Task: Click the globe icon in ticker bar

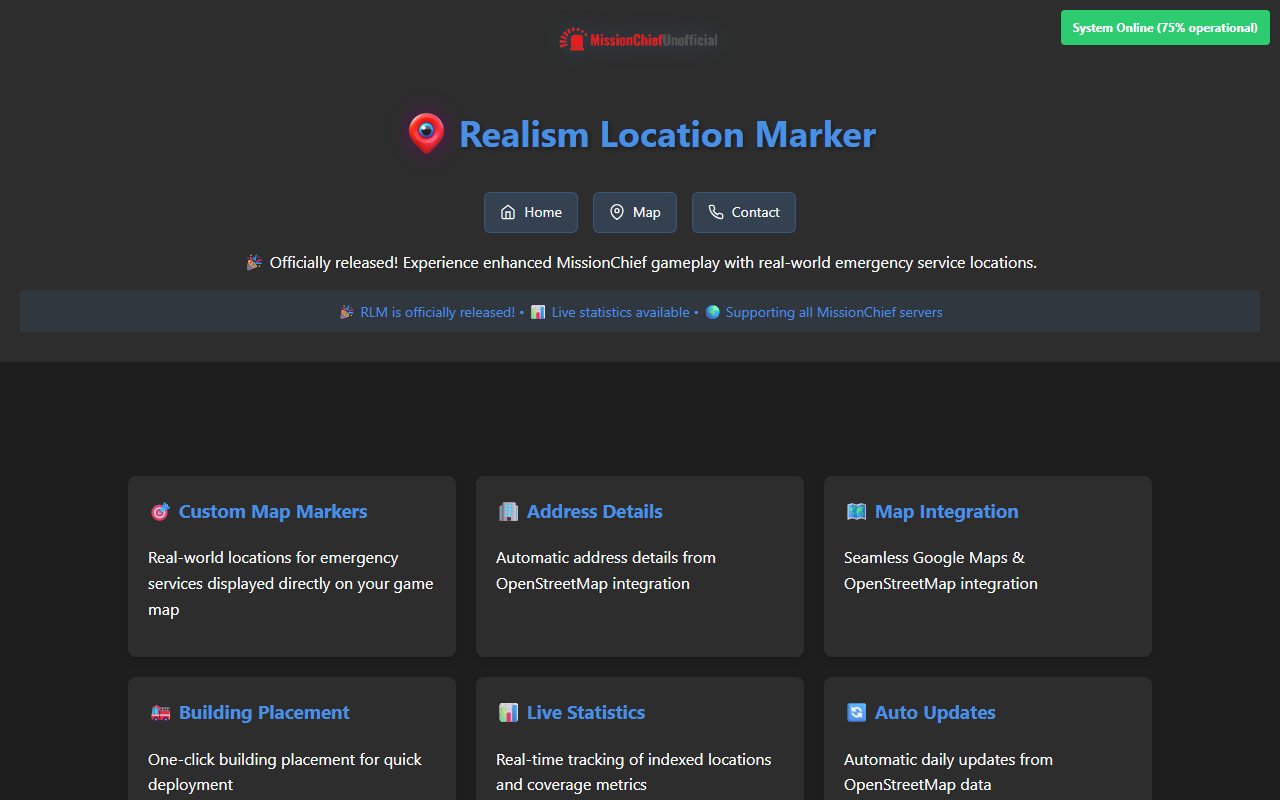Action: [713, 312]
